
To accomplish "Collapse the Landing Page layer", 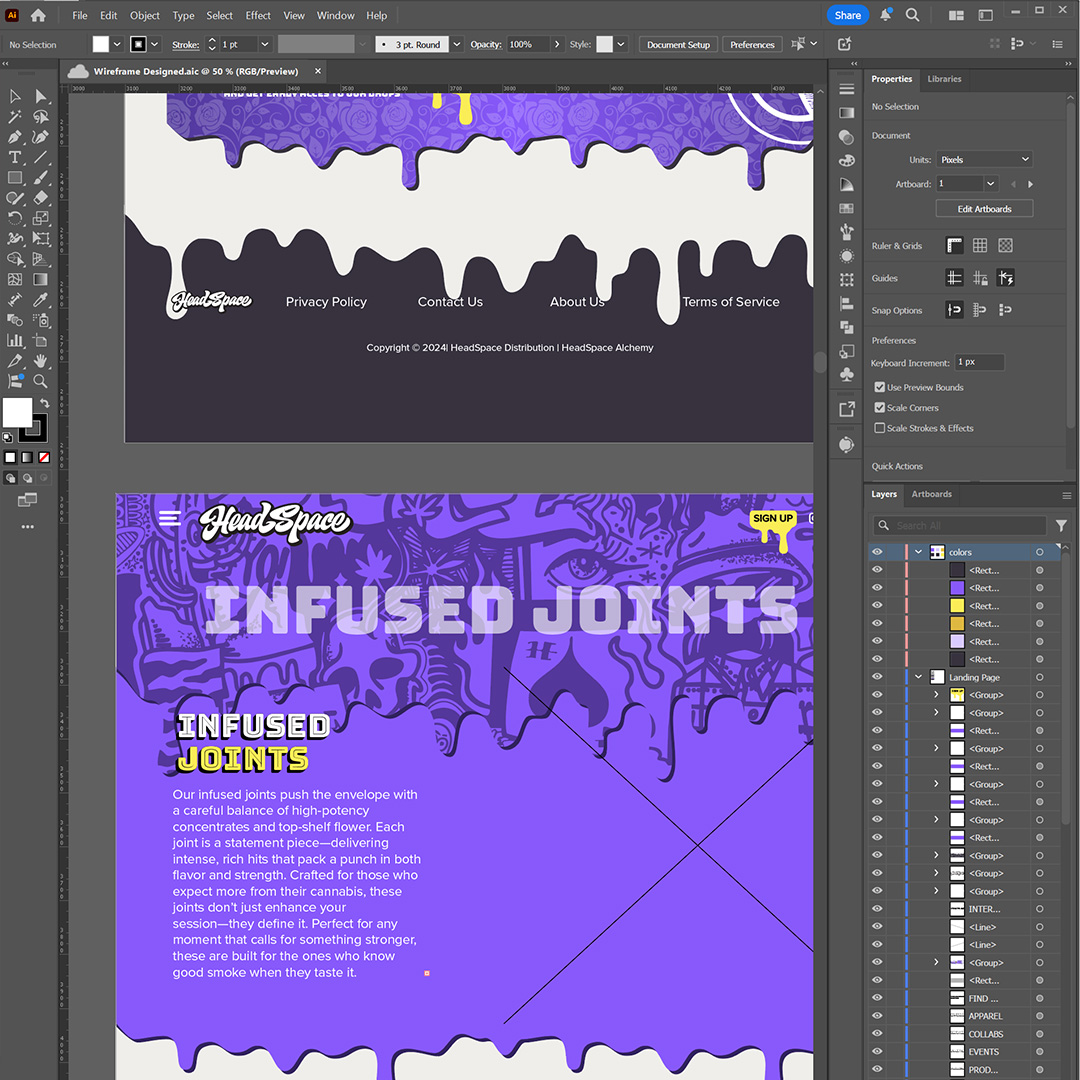I will [918, 677].
